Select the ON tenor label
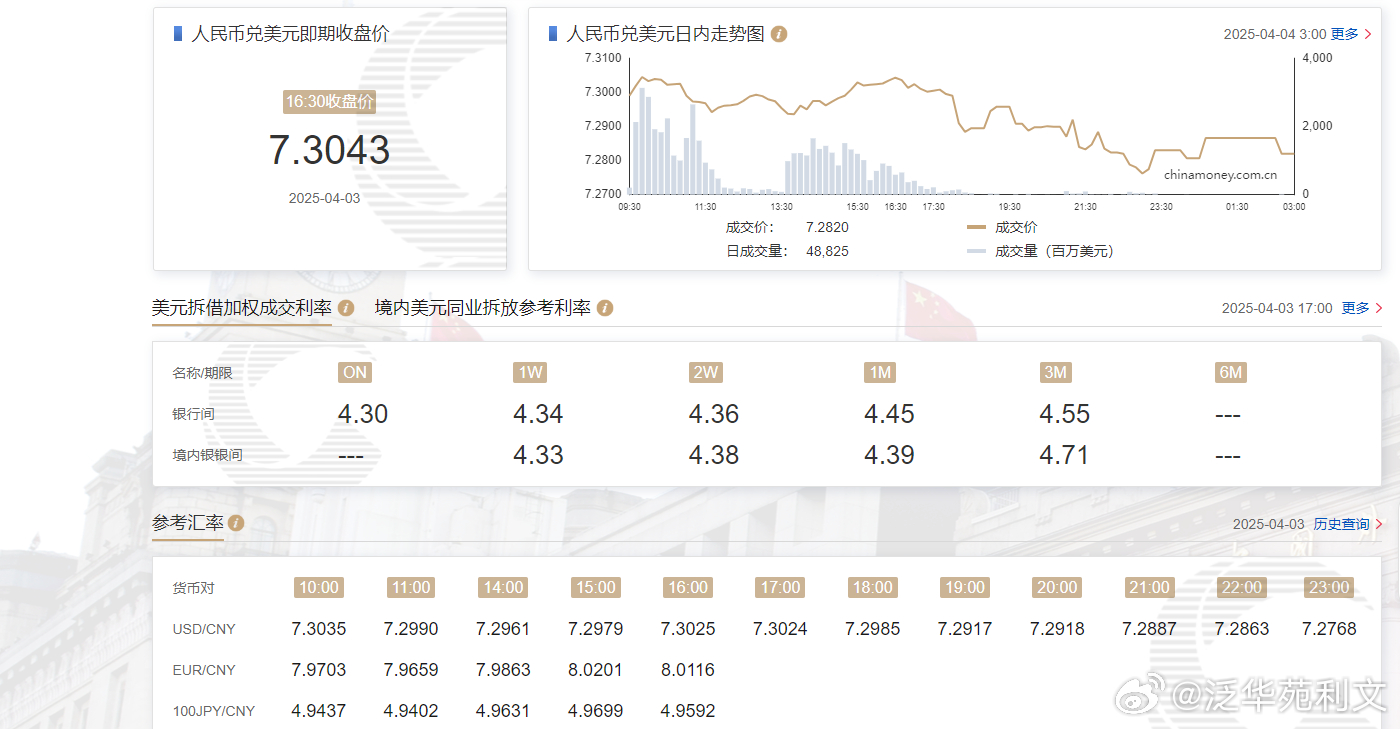The width and height of the screenshot is (1400, 729). 355,373
